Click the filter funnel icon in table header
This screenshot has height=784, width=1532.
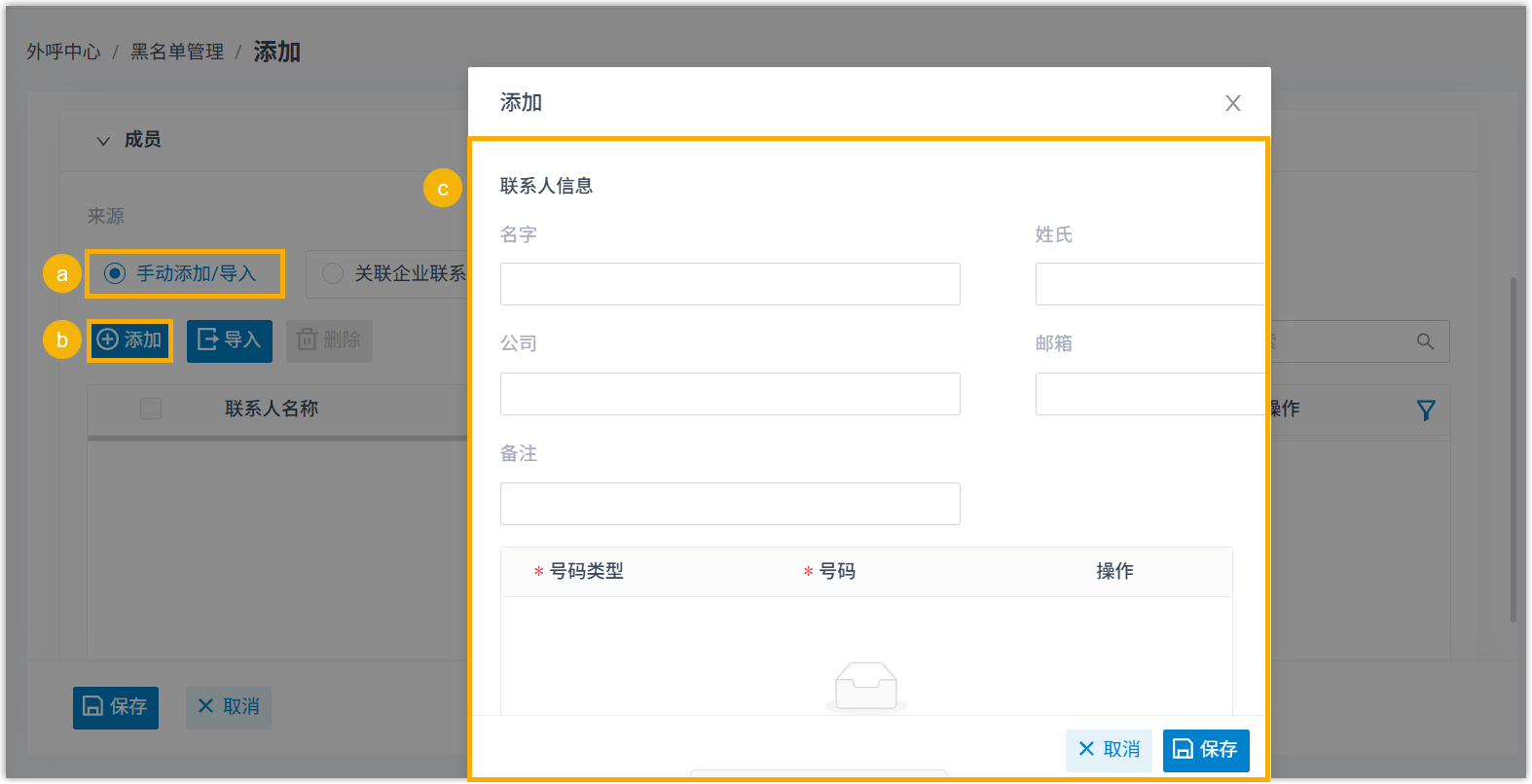1425,410
